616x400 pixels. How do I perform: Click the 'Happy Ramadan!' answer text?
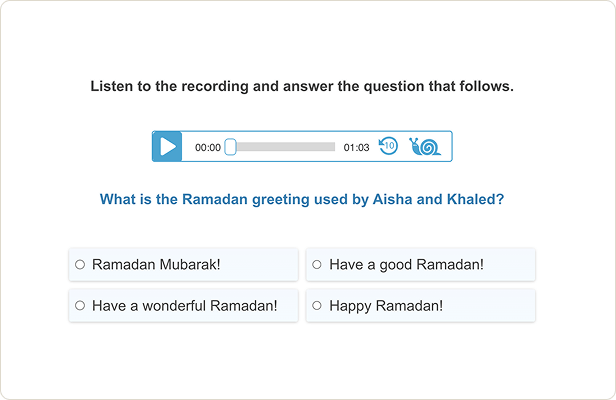click(386, 305)
